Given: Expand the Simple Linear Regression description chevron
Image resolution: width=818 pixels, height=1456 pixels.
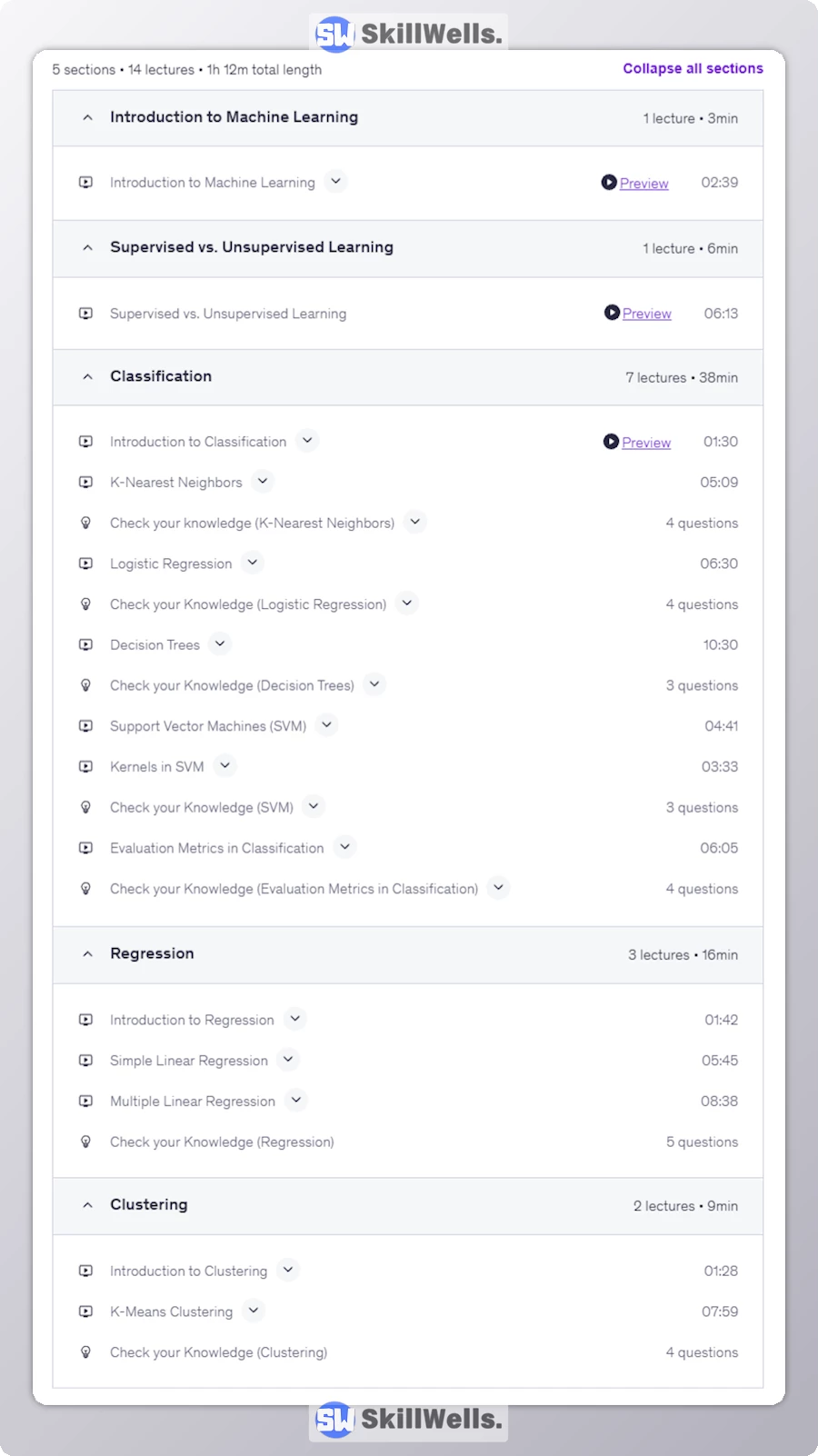Looking at the screenshot, I should pos(288,1060).
